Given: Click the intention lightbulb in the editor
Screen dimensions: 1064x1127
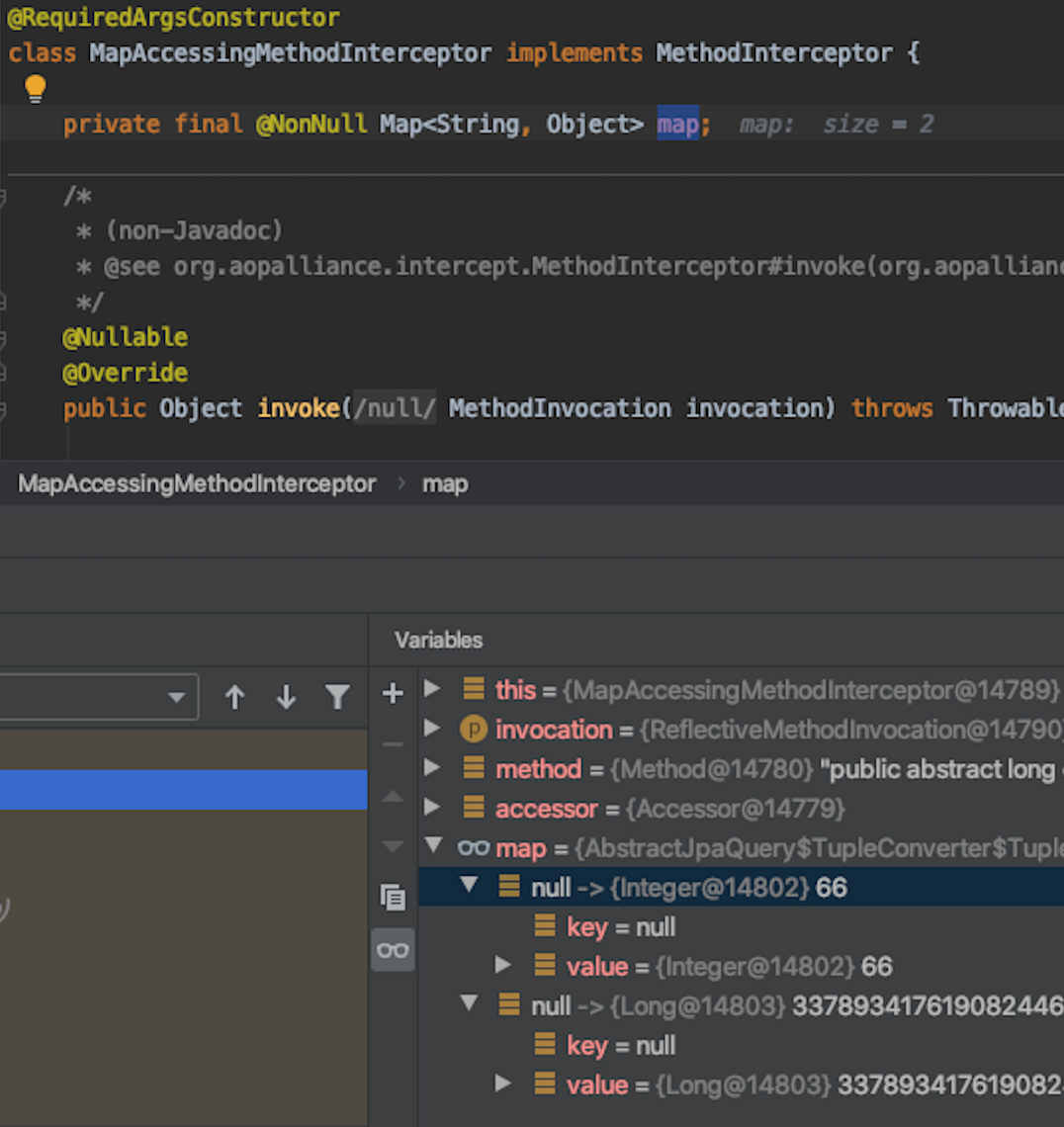Looking at the screenshot, I should 35,89.
